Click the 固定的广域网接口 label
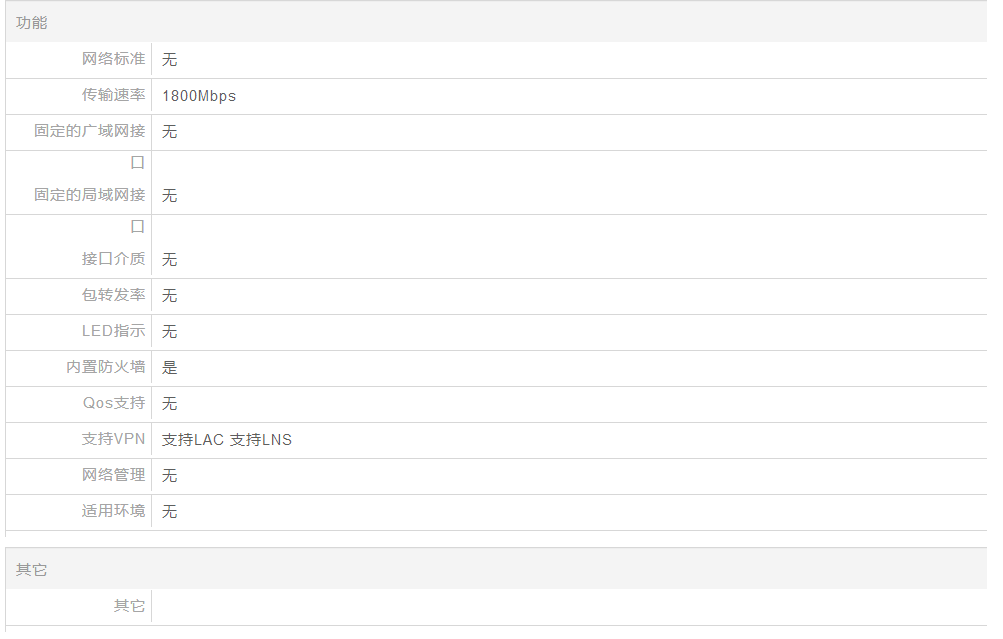 coord(90,131)
